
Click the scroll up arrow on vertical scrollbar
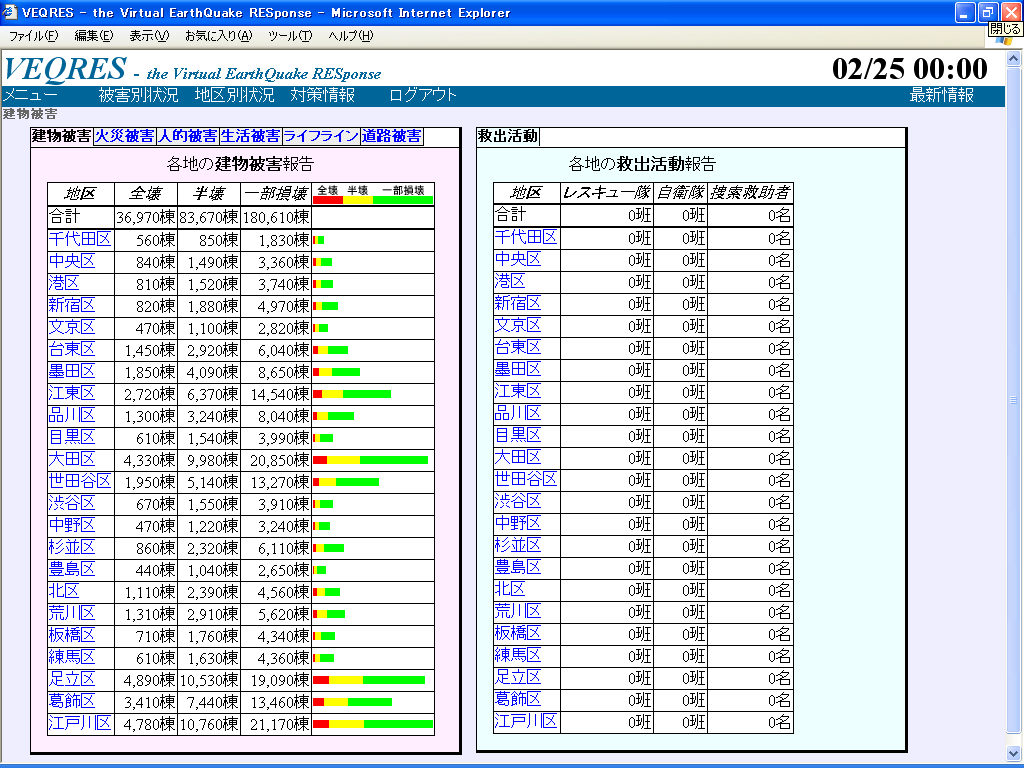1015,59
